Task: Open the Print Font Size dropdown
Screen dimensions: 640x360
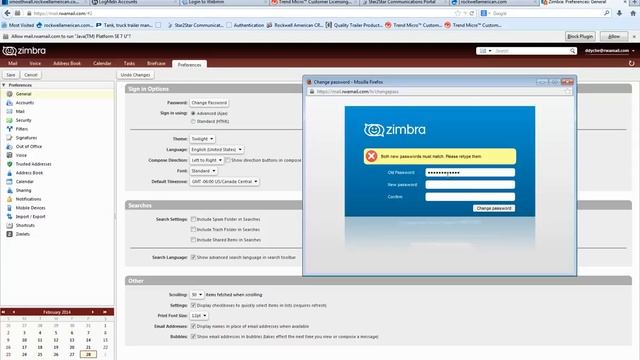Action: [x=199, y=316]
